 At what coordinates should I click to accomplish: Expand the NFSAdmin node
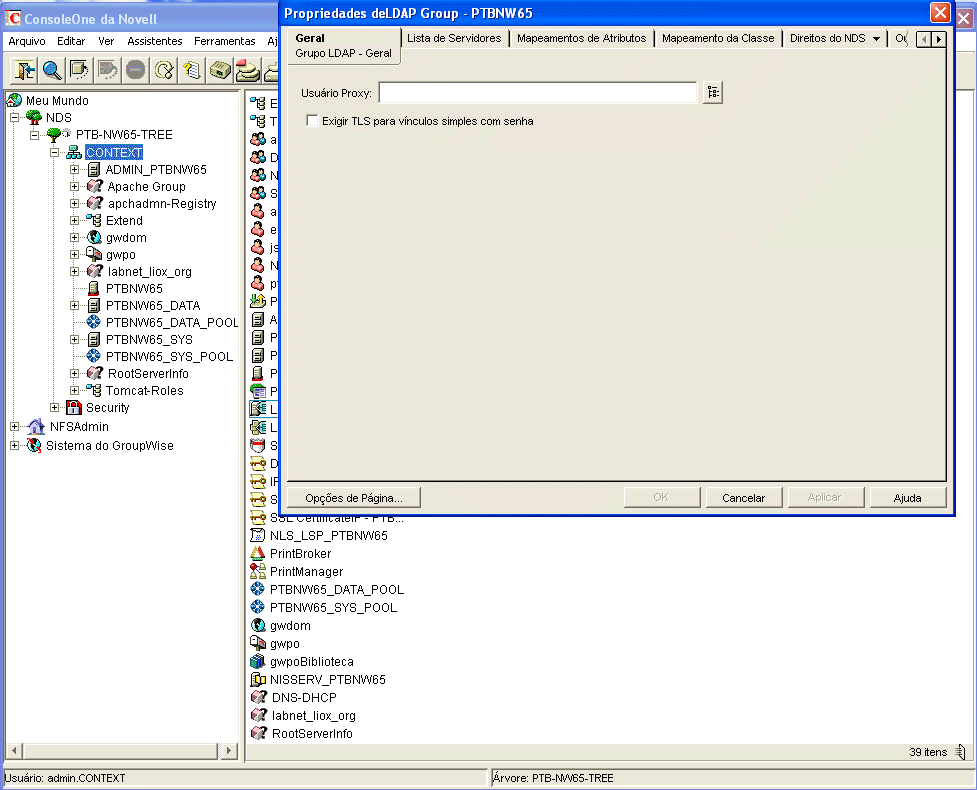click(14, 427)
